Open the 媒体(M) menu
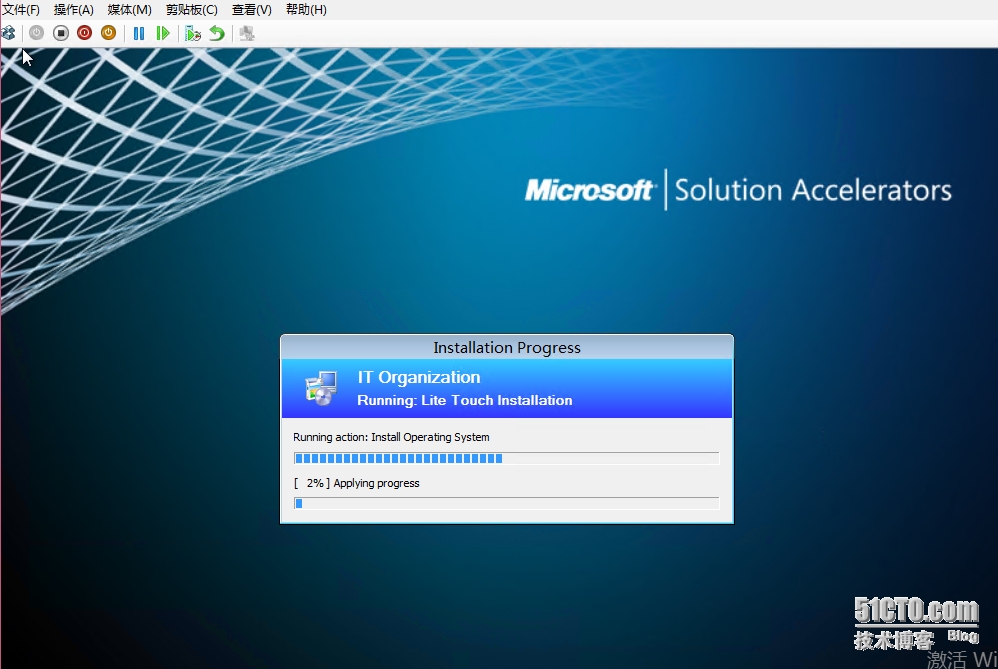Screen dimensions: 998x669 130,10
